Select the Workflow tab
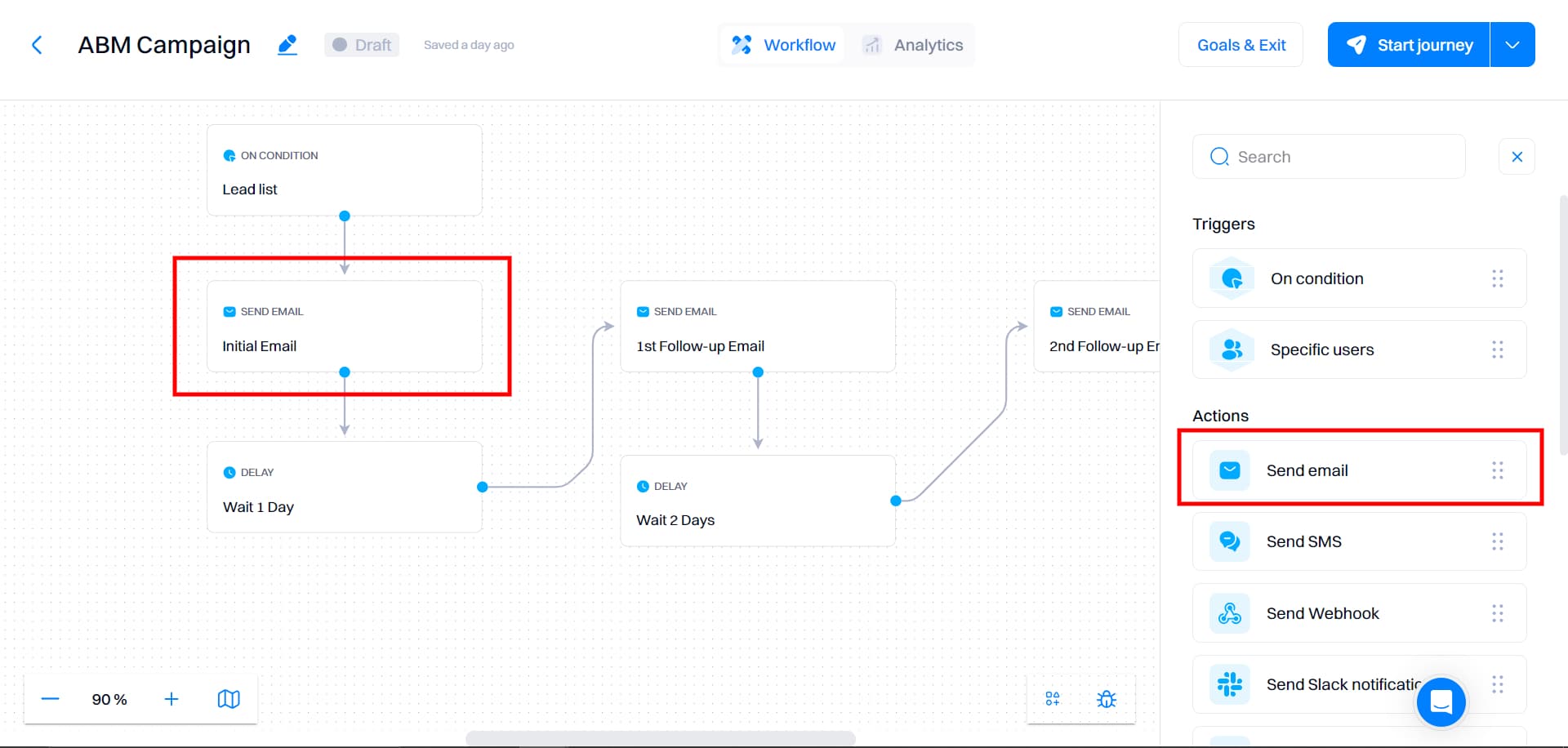 [x=783, y=45]
